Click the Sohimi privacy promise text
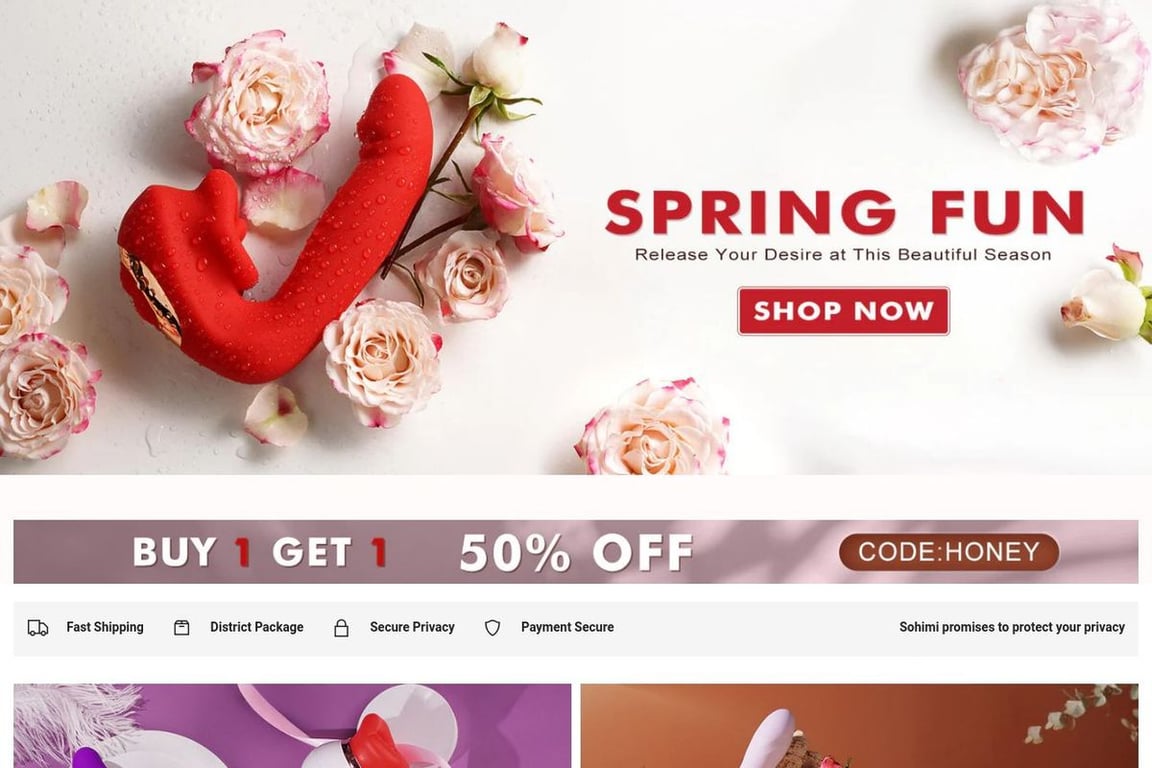The width and height of the screenshot is (1152, 768). click(1012, 627)
